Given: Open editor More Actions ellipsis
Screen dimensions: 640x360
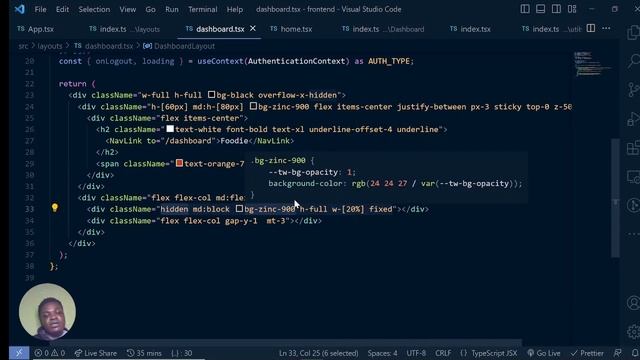Looking at the screenshot, I should click(606, 28).
